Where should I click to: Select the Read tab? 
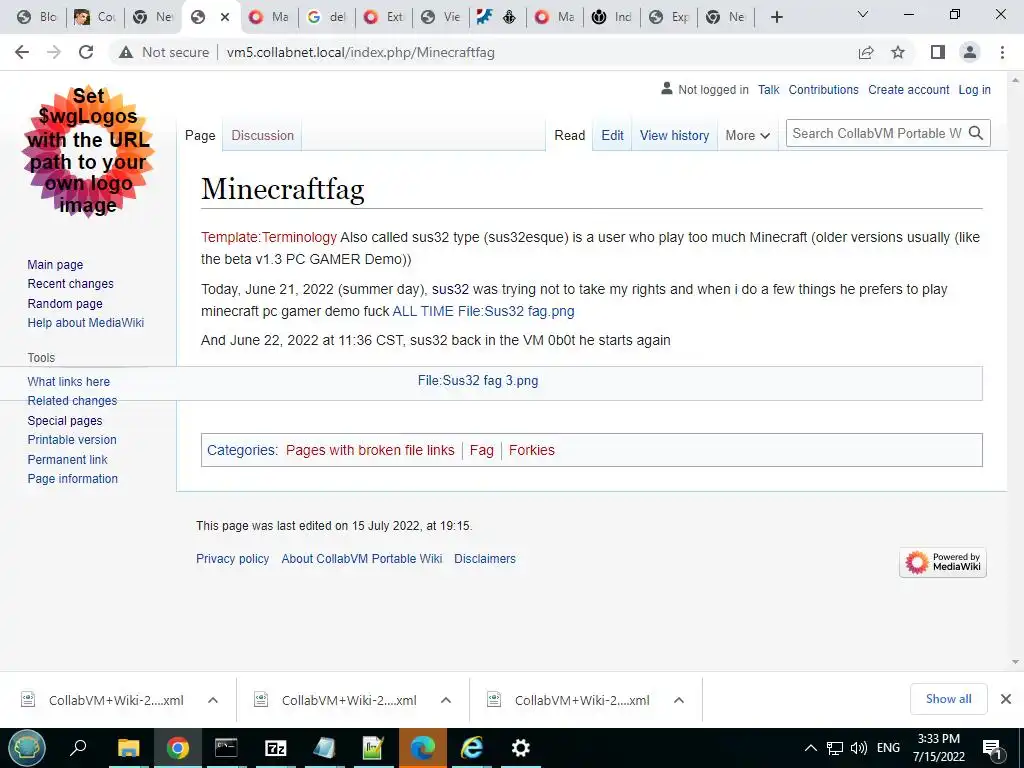[569, 135]
